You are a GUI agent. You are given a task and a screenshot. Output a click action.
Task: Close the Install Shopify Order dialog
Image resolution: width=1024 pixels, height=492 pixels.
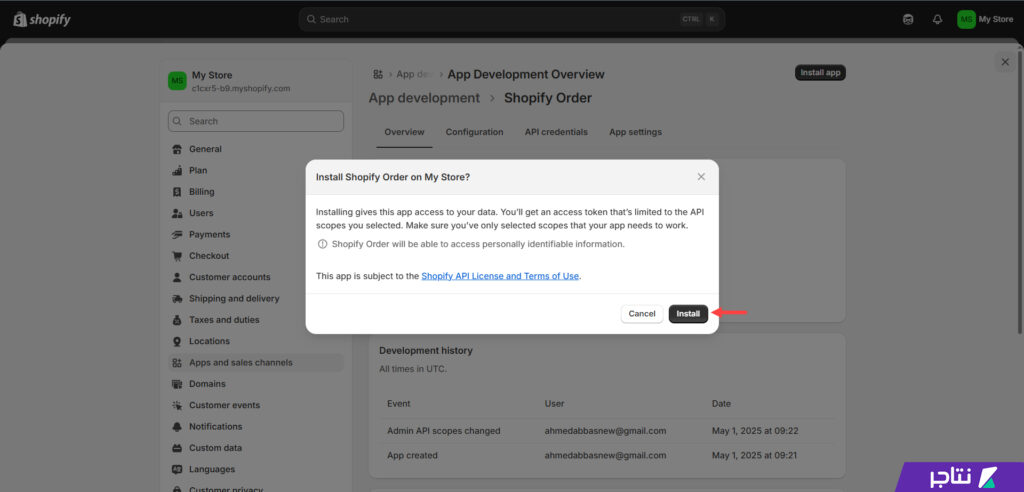[x=701, y=177]
